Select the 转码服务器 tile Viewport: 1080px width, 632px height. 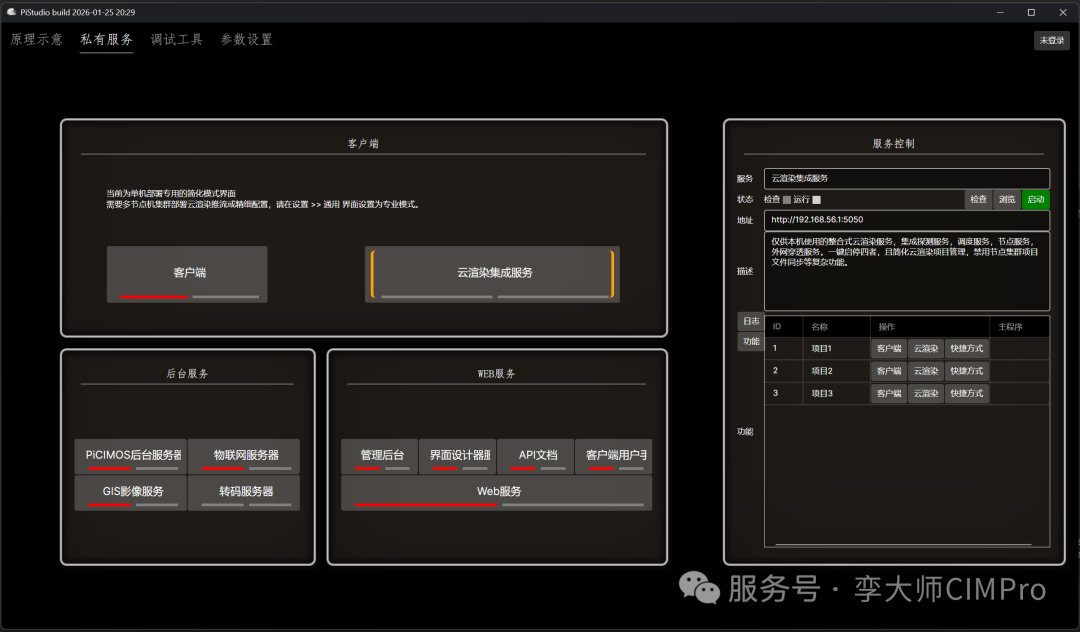pyautogui.click(x=244, y=493)
